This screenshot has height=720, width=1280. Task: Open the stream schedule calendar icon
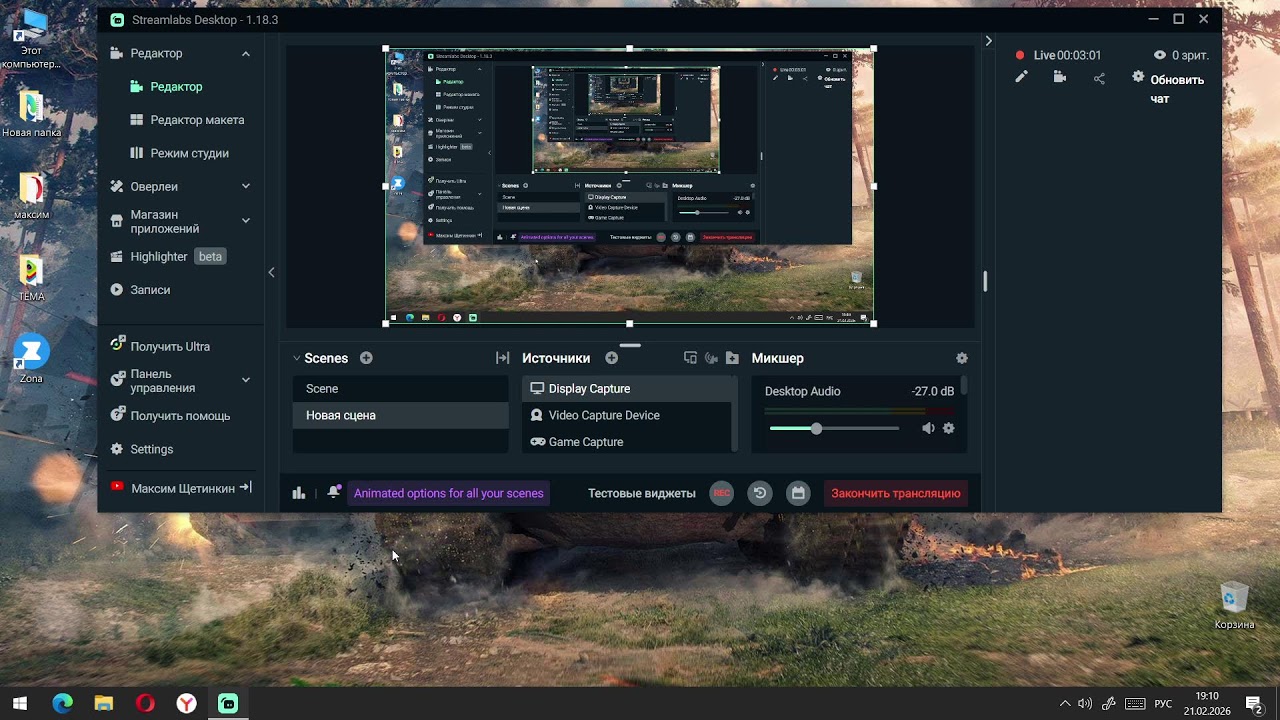coord(798,493)
